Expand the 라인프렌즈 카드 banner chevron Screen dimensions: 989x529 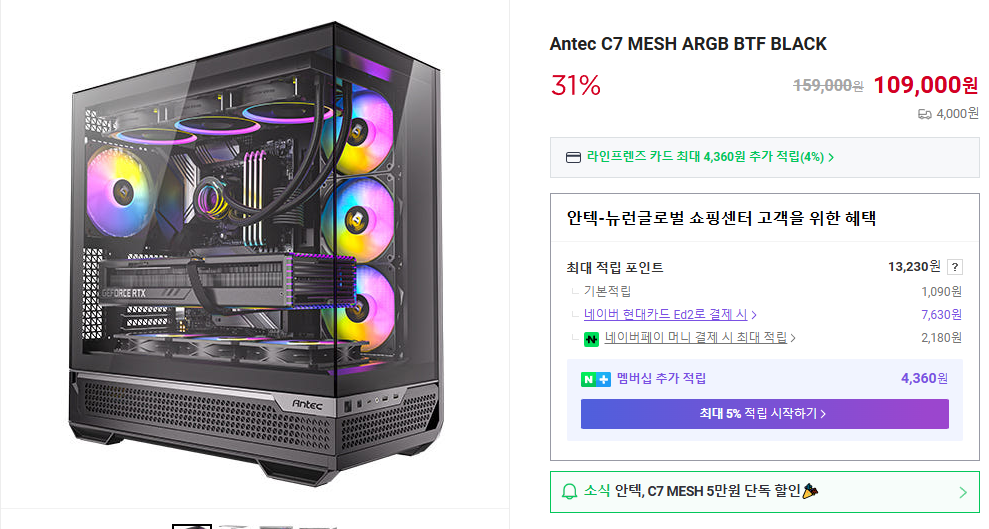831,157
